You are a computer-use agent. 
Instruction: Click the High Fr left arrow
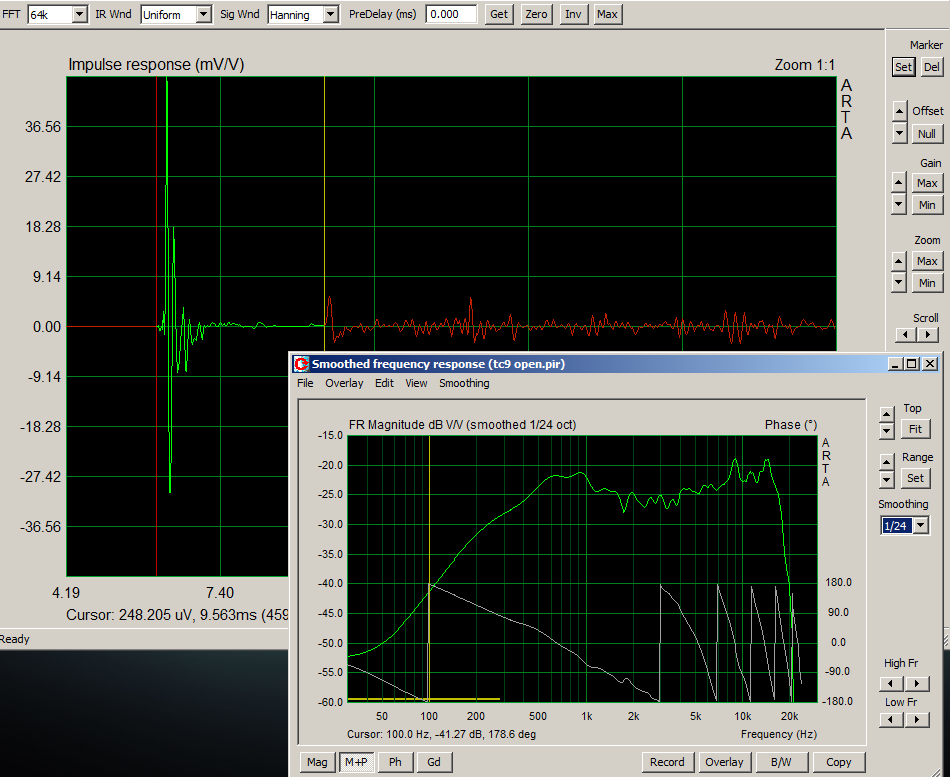pyautogui.click(x=891, y=684)
